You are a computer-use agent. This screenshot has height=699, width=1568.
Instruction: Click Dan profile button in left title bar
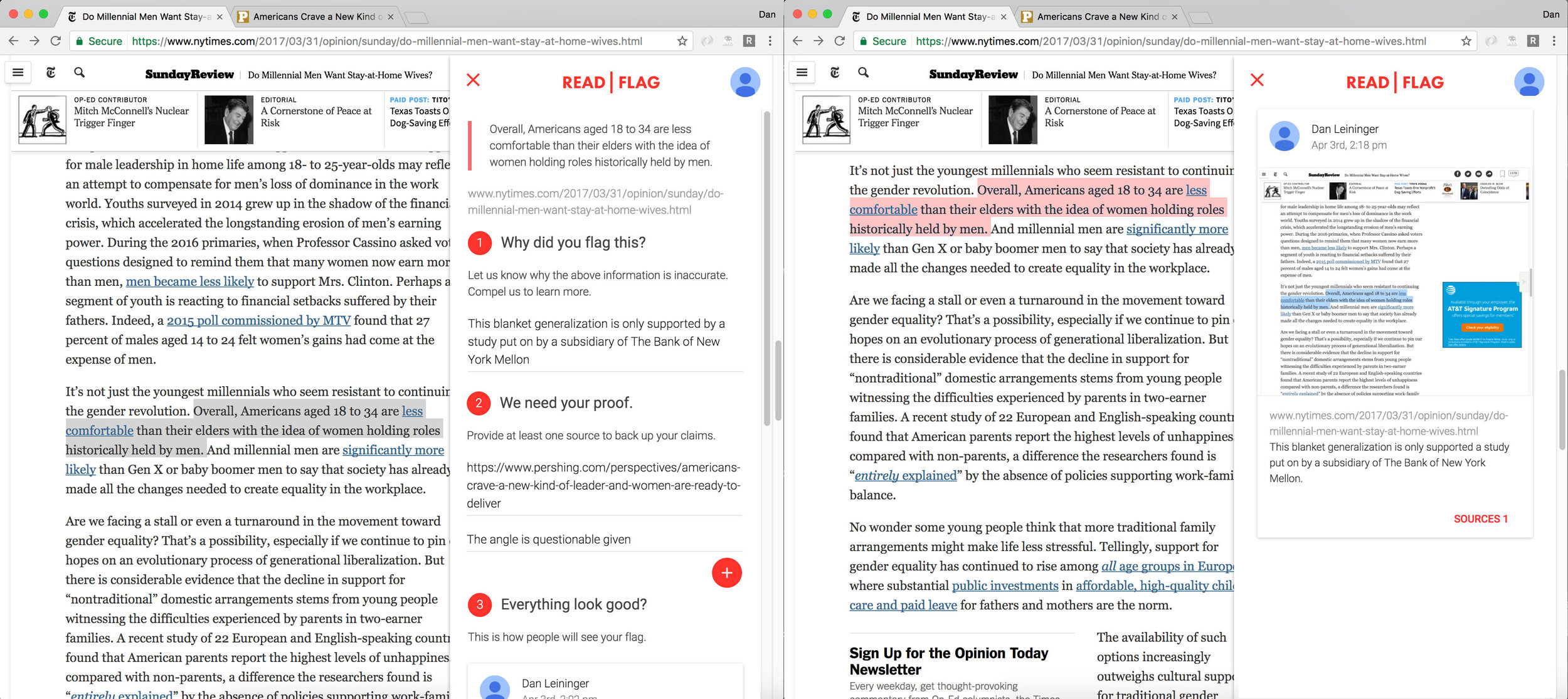766,14
